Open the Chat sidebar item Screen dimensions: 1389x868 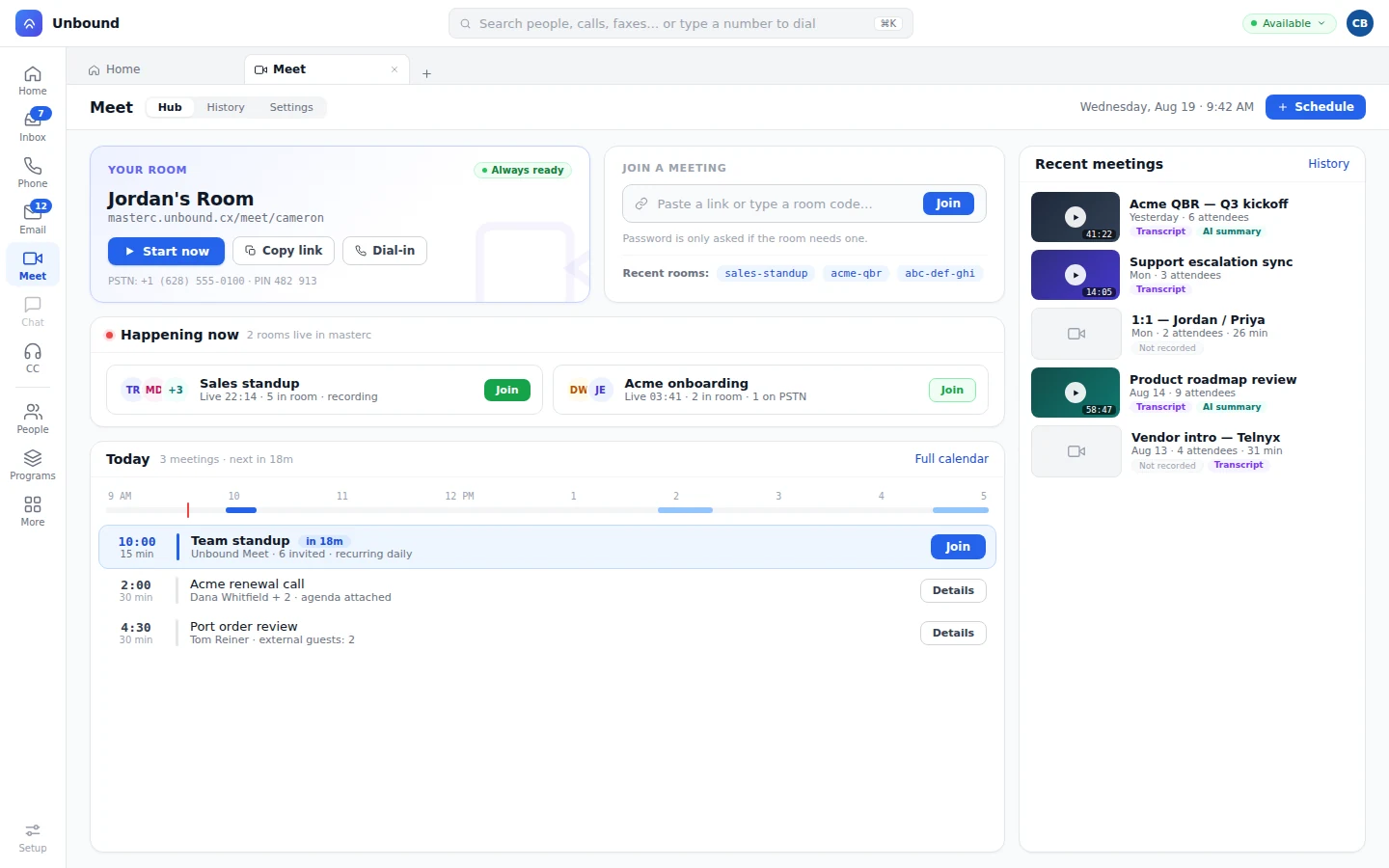pos(33,312)
